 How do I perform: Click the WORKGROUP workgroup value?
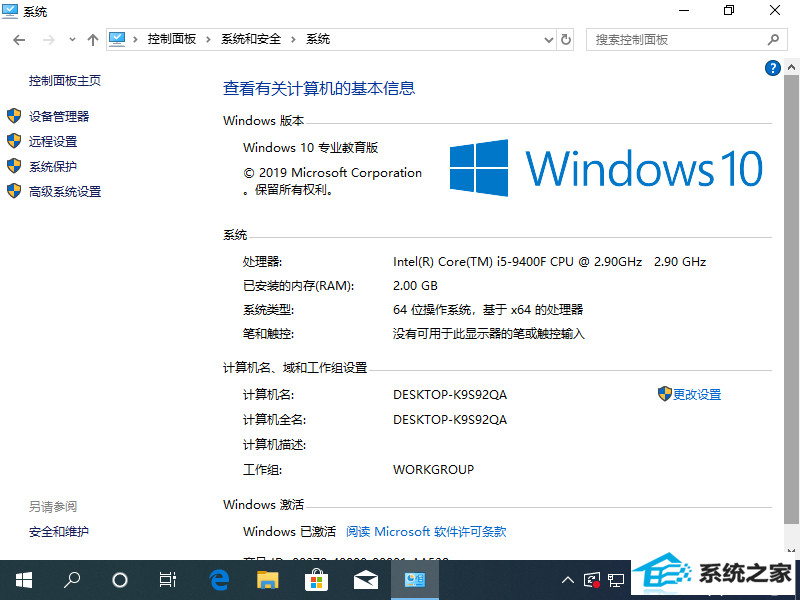point(433,469)
